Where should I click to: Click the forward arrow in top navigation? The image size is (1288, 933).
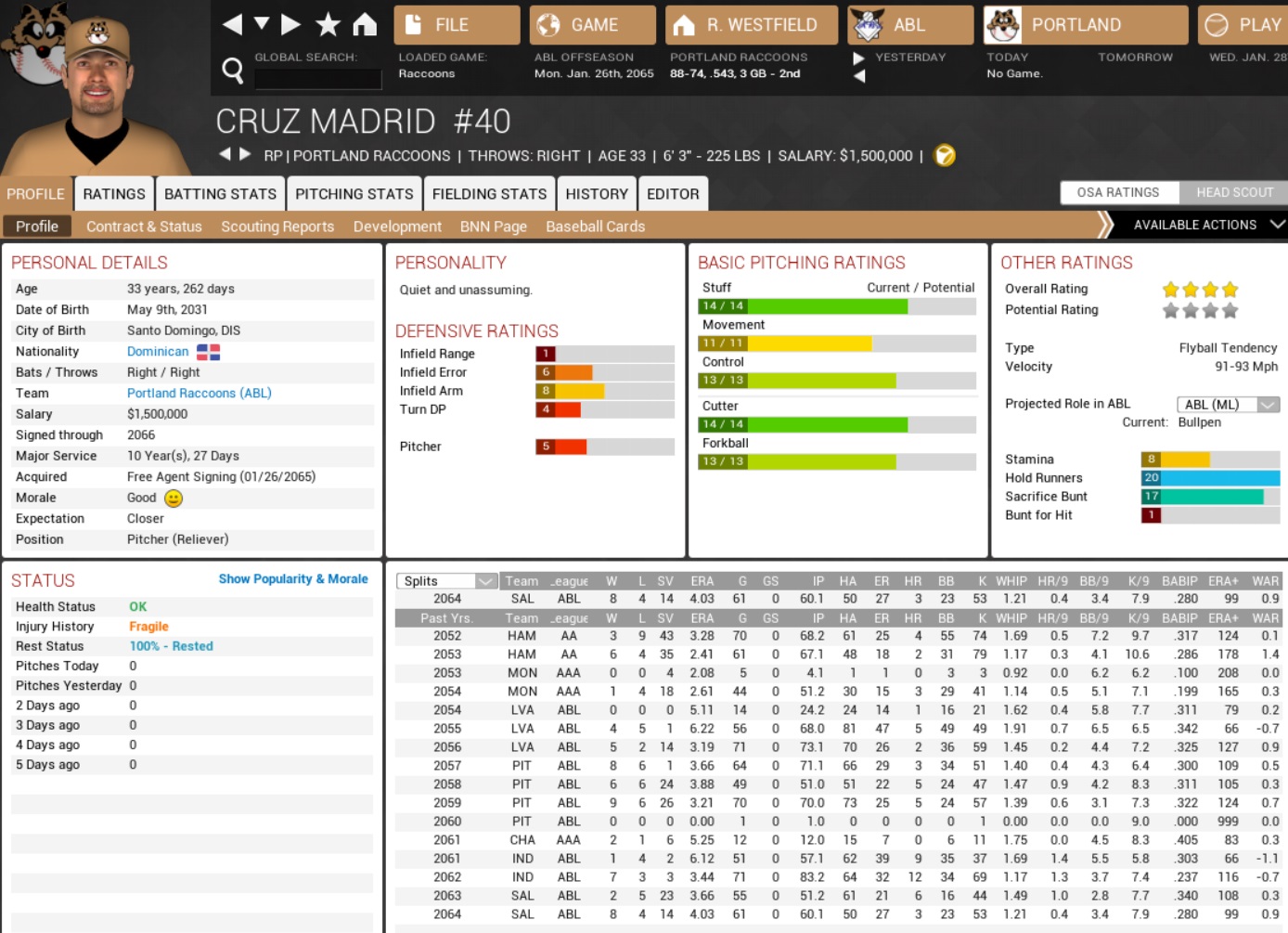coord(290,24)
